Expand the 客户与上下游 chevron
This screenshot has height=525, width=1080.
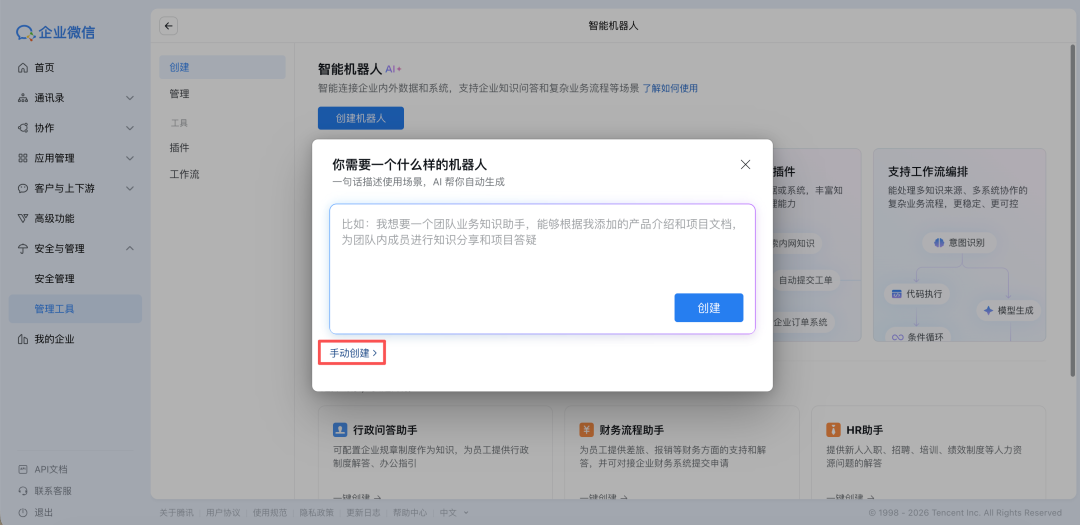129,188
